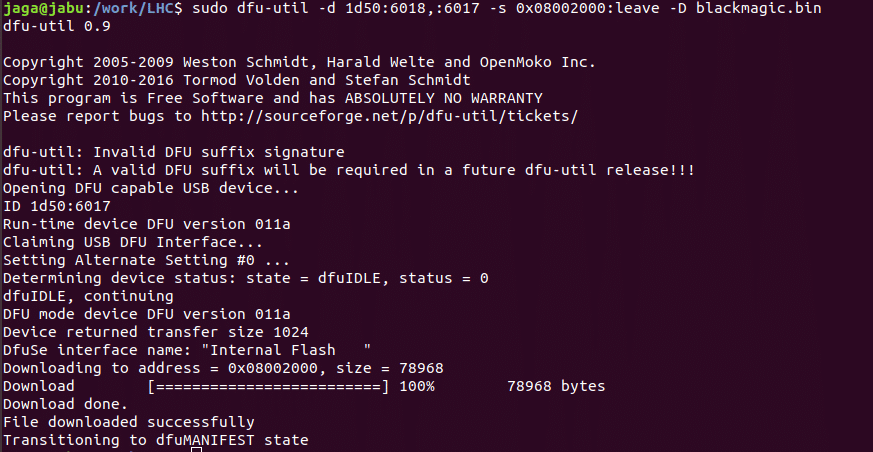Click the /work/LHC path in prompt
This screenshot has width=873, height=452.
click(x=131, y=8)
